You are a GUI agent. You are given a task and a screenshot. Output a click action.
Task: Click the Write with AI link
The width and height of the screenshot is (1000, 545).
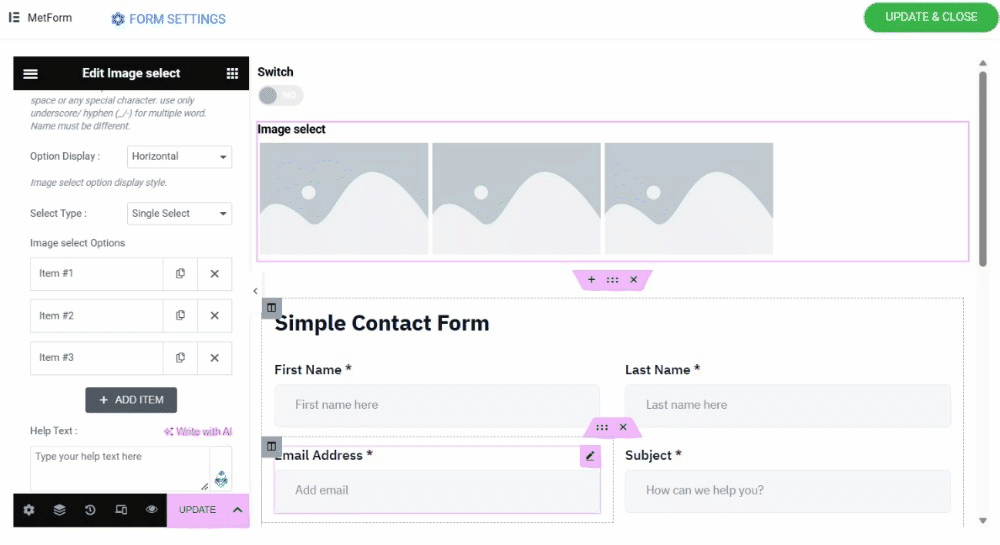[198, 432]
